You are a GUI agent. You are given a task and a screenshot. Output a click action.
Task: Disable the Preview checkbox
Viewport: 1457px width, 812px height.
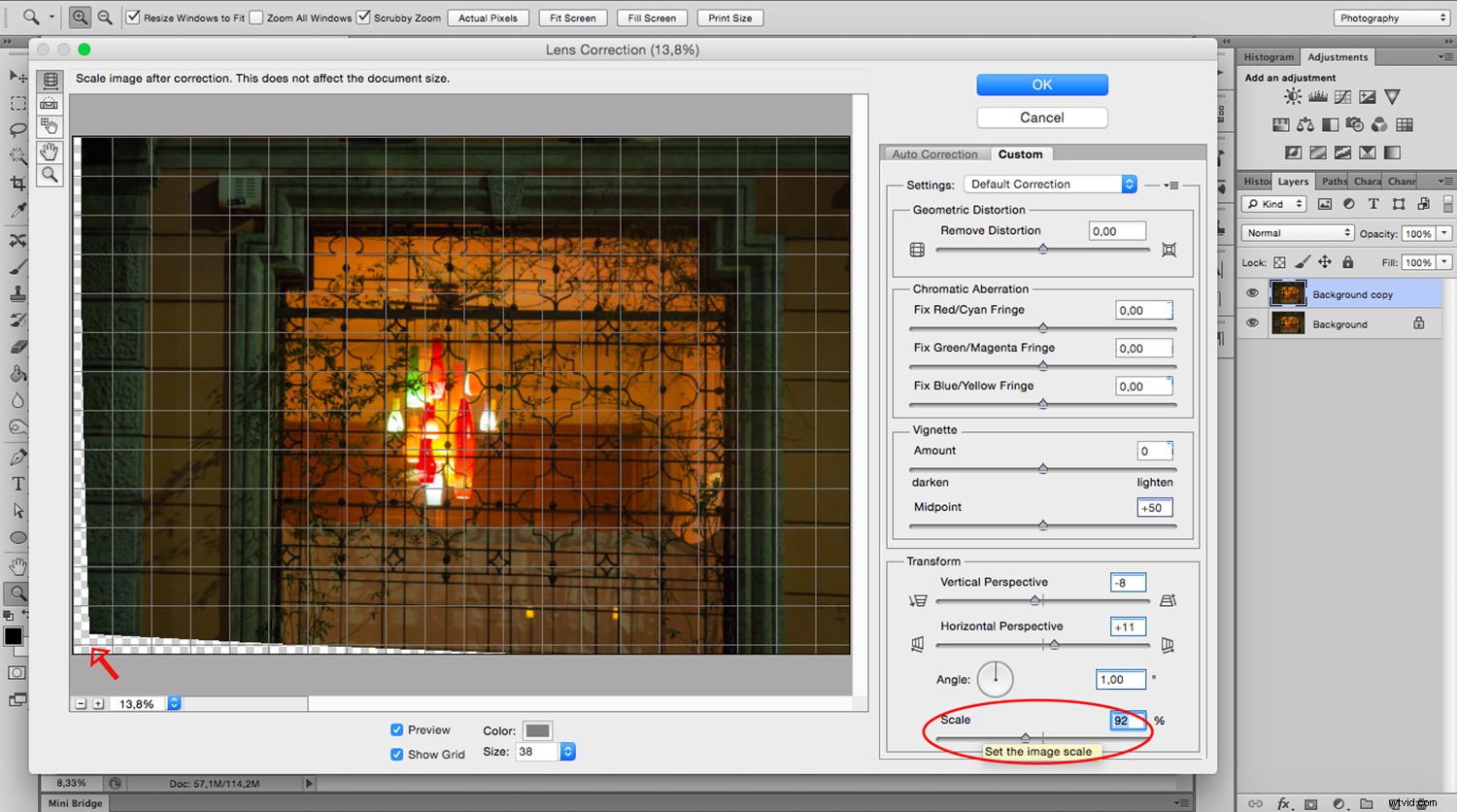coord(396,729)
